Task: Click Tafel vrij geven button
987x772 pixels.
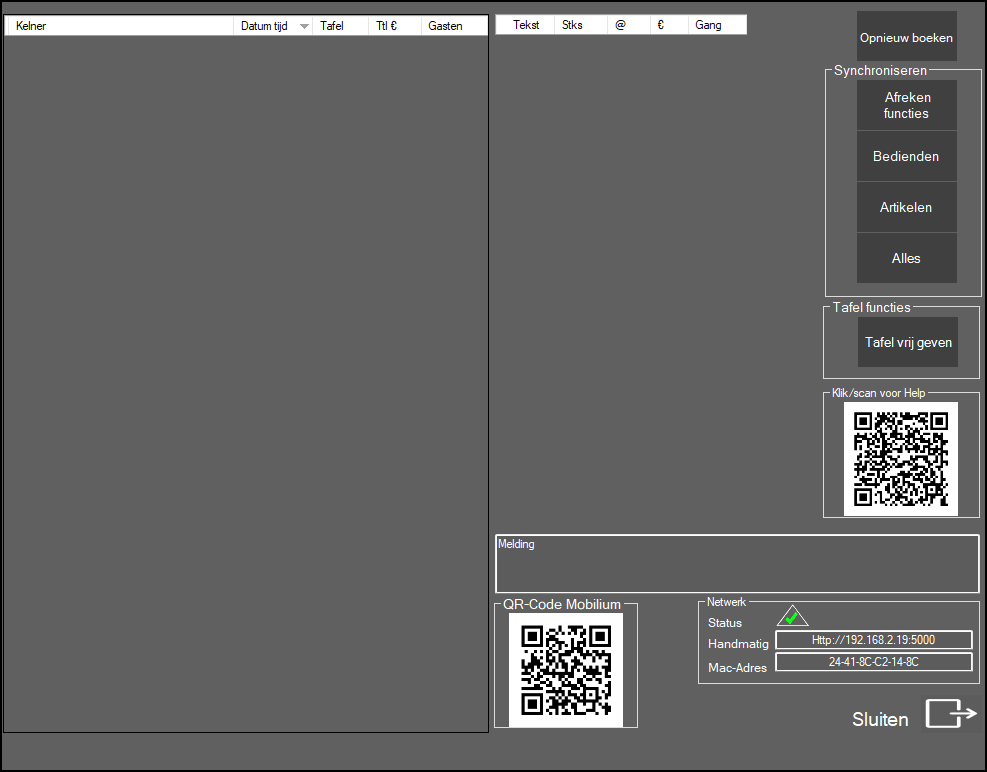Action: (908, 342)
